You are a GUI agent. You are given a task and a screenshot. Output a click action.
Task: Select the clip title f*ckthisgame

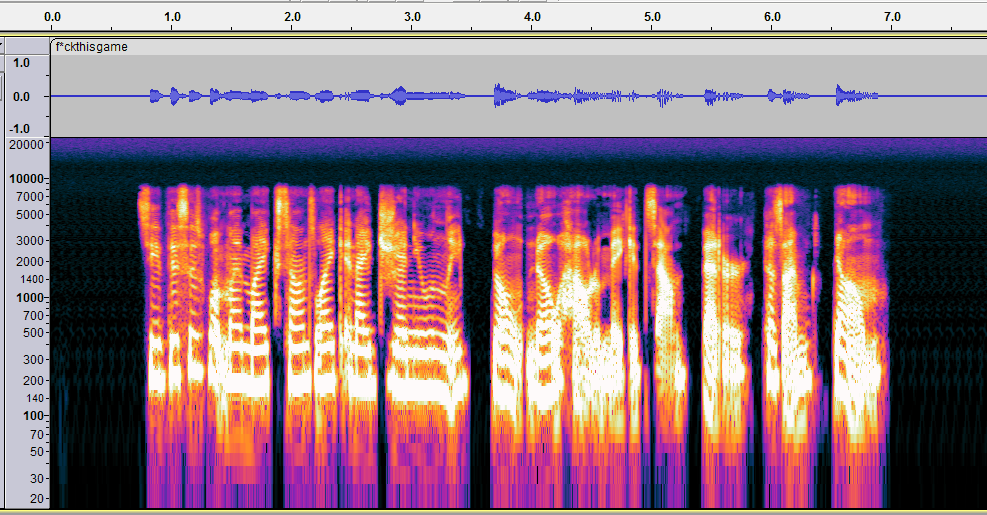pos(92,47)
